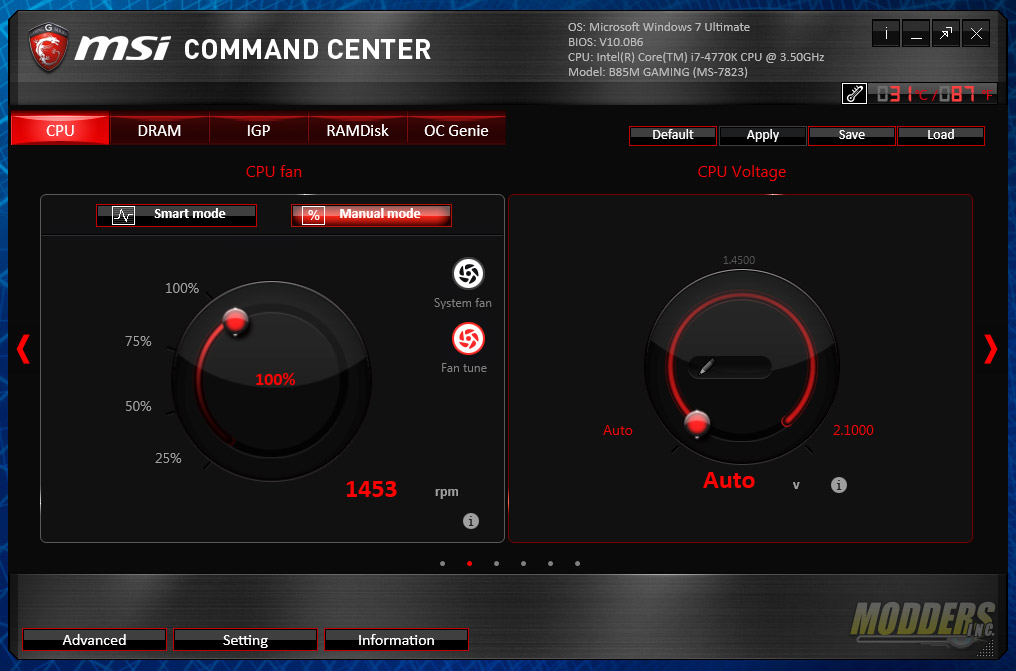Image resolution: width=1016 pixels, height=671 pixels.
Task: Open the CPU Voltage info icon
Action: click(838, 484)
